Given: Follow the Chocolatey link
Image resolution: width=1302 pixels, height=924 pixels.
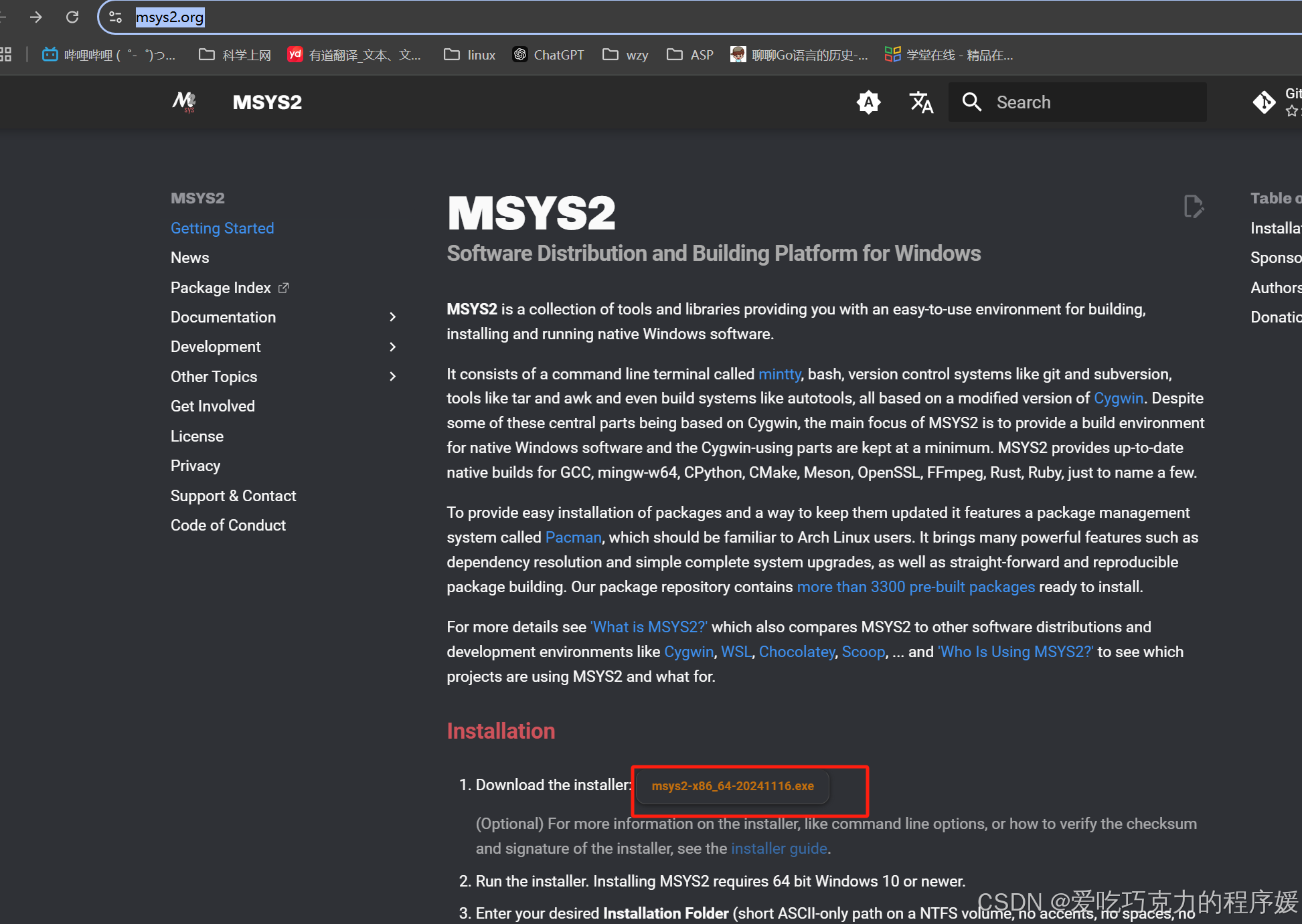Looking at the screenshot, I should click(x=797, y=652).
